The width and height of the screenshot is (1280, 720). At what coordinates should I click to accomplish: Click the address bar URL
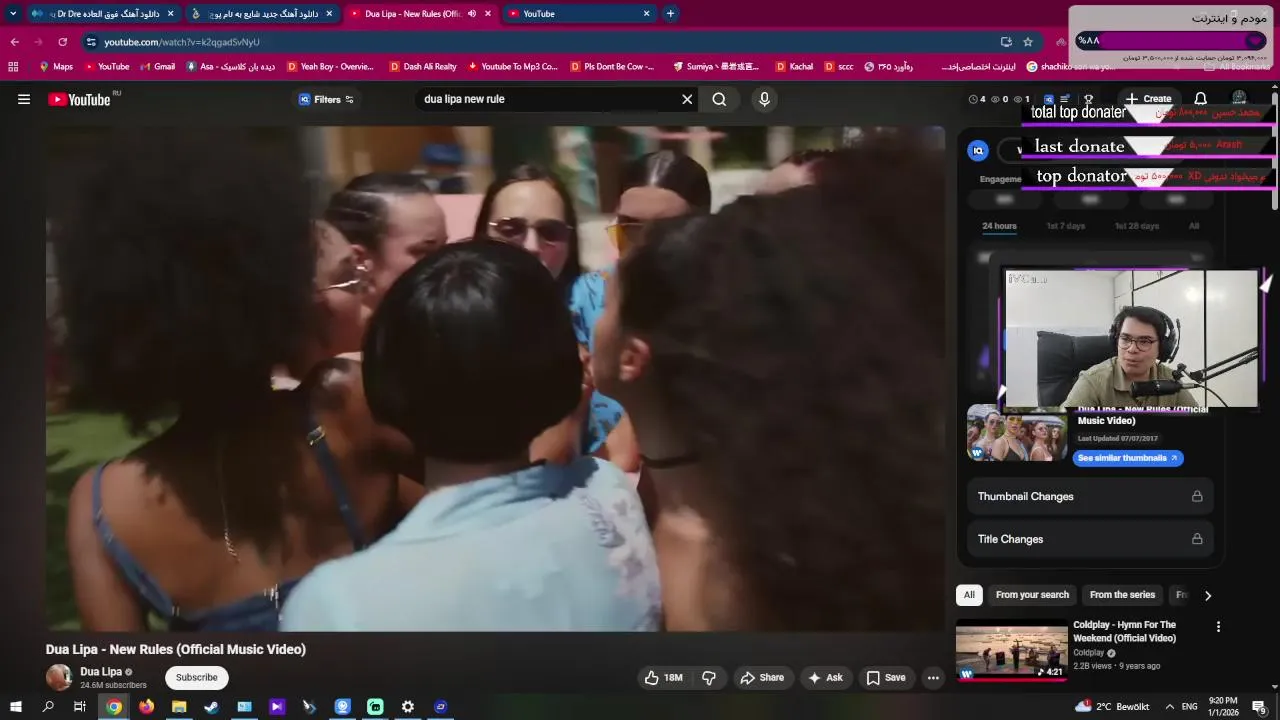coord(181,42)
